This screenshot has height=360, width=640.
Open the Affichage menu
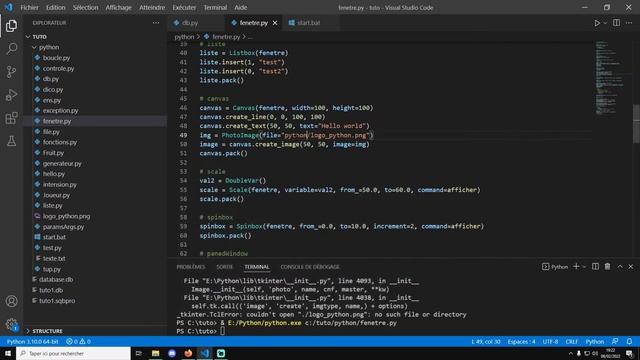click(118, 7)
